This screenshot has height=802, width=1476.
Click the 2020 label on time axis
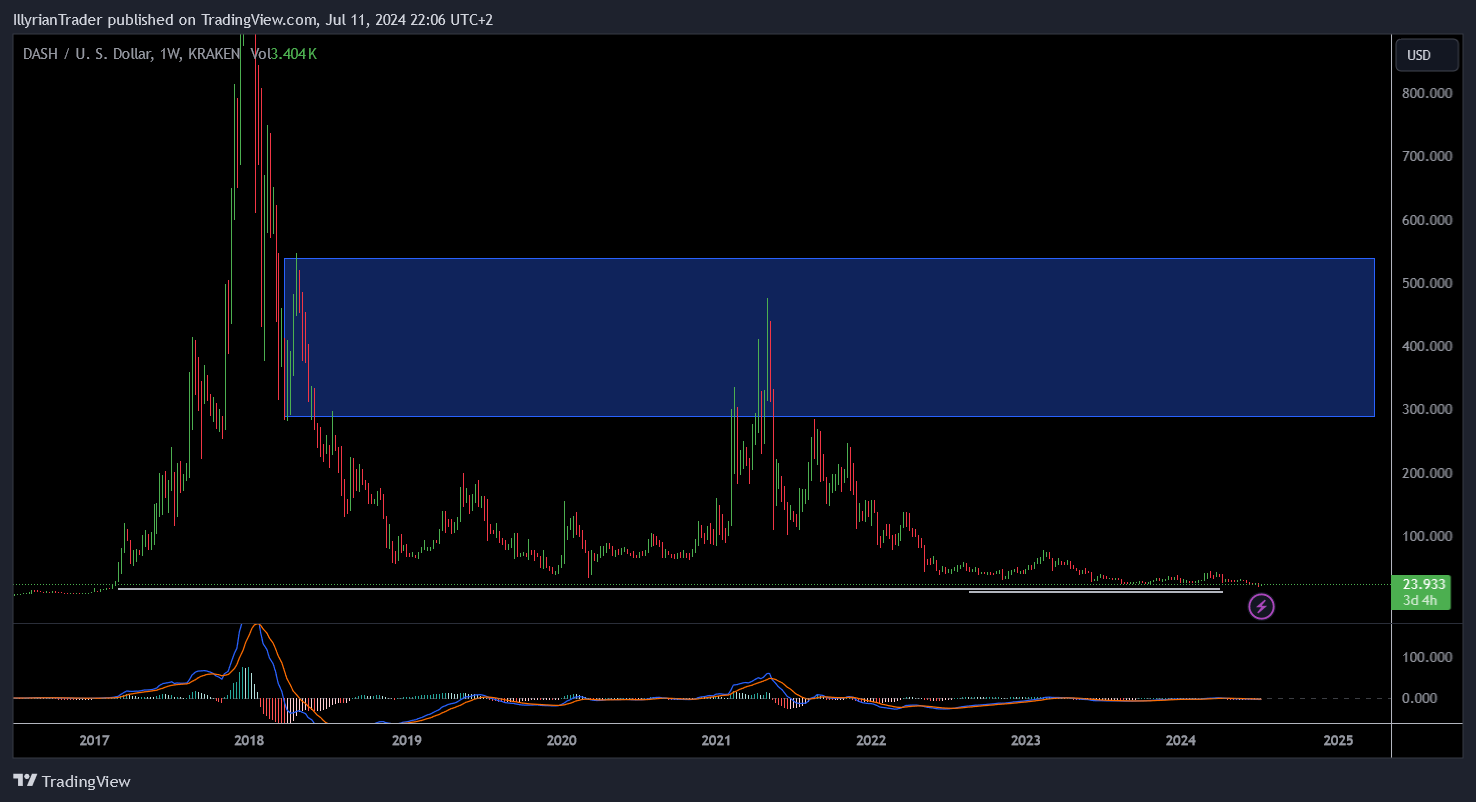[561, 741]
